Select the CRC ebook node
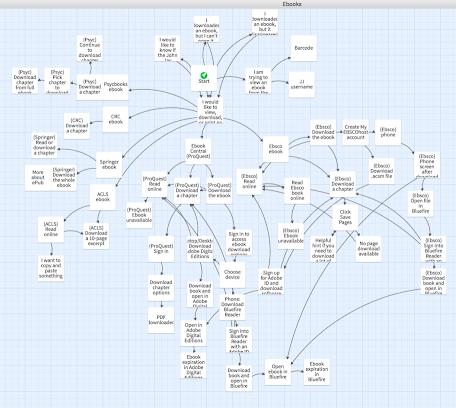 tap(116, 119)
